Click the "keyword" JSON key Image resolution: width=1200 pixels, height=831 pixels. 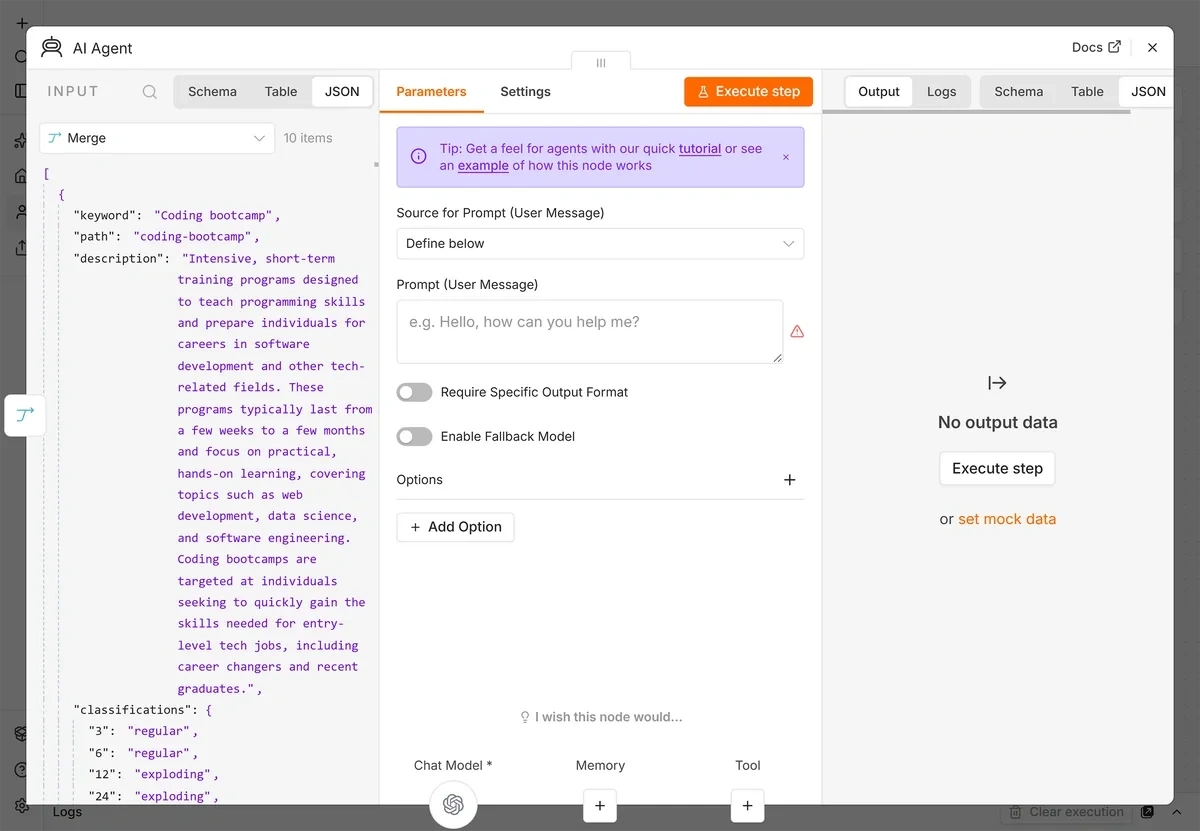click(103, 215)
